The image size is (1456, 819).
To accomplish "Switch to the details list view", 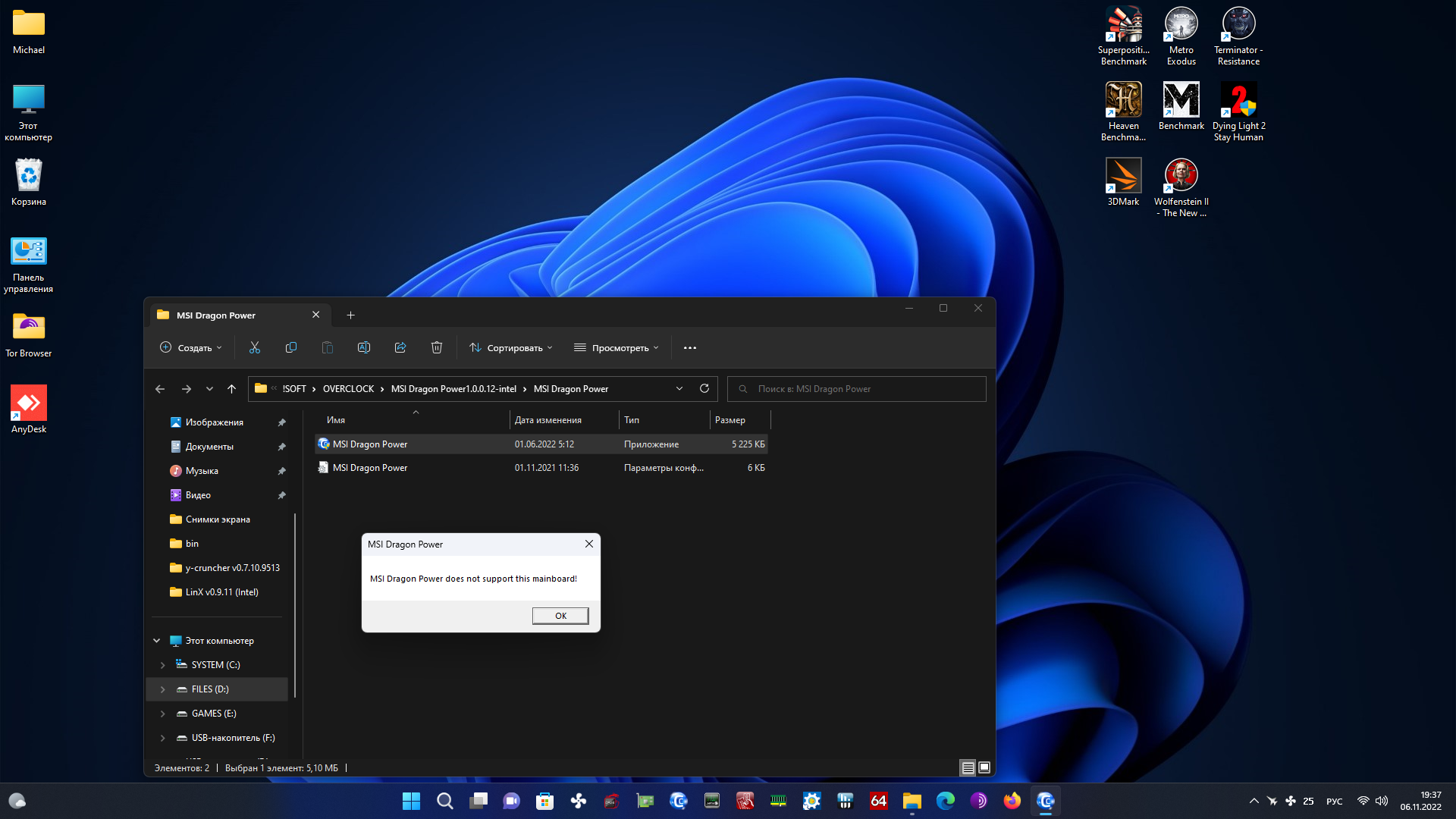I will point(968,767).
